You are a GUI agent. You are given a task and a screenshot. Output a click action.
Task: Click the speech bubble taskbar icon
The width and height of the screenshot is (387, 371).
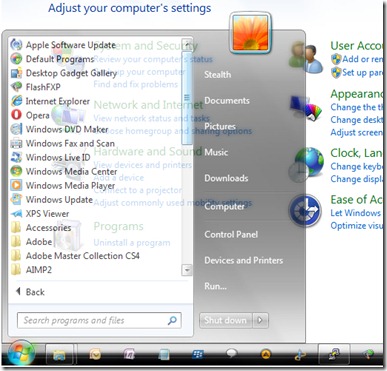pyautogui.click(x=231, y=354)
